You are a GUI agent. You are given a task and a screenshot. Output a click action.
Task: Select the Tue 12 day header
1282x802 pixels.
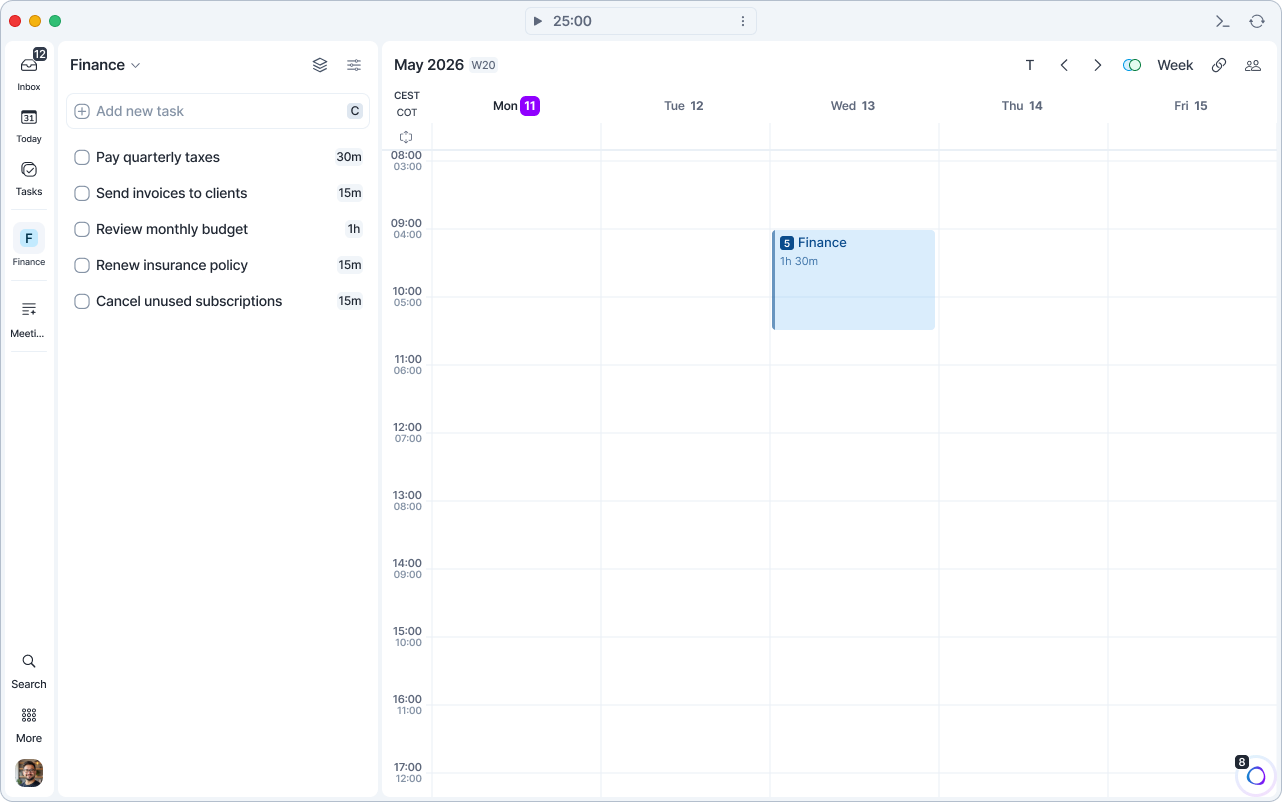(684, 106)
